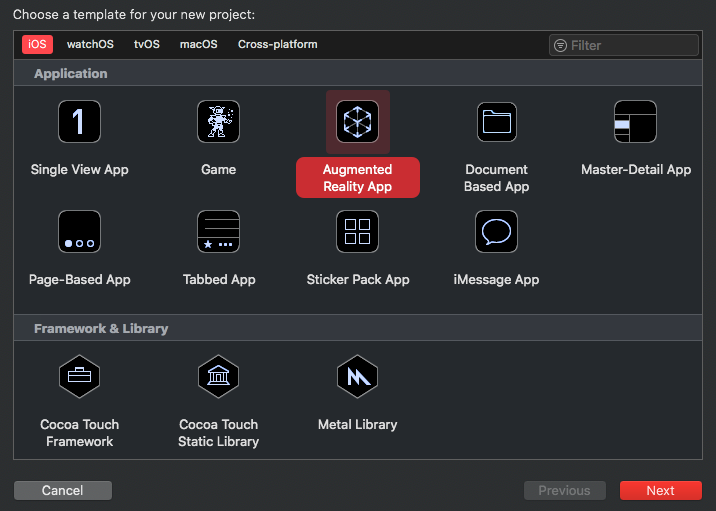The image size is (716, 511).
Task: Choose the Cocoa Touch Framework icon
Action: coord(79,376)
